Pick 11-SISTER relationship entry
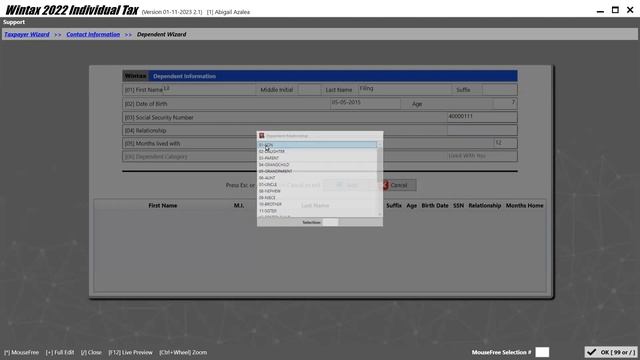 pos(317,211)
